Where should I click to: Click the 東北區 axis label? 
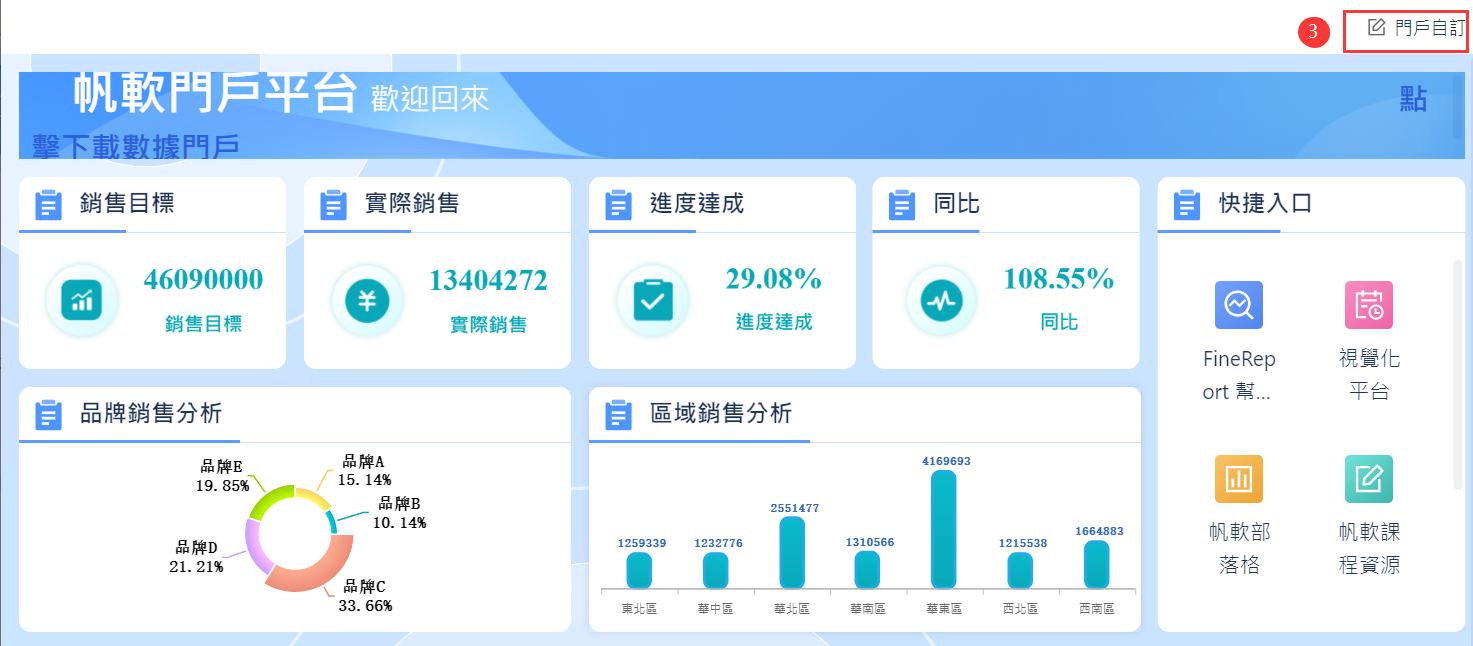639,608
